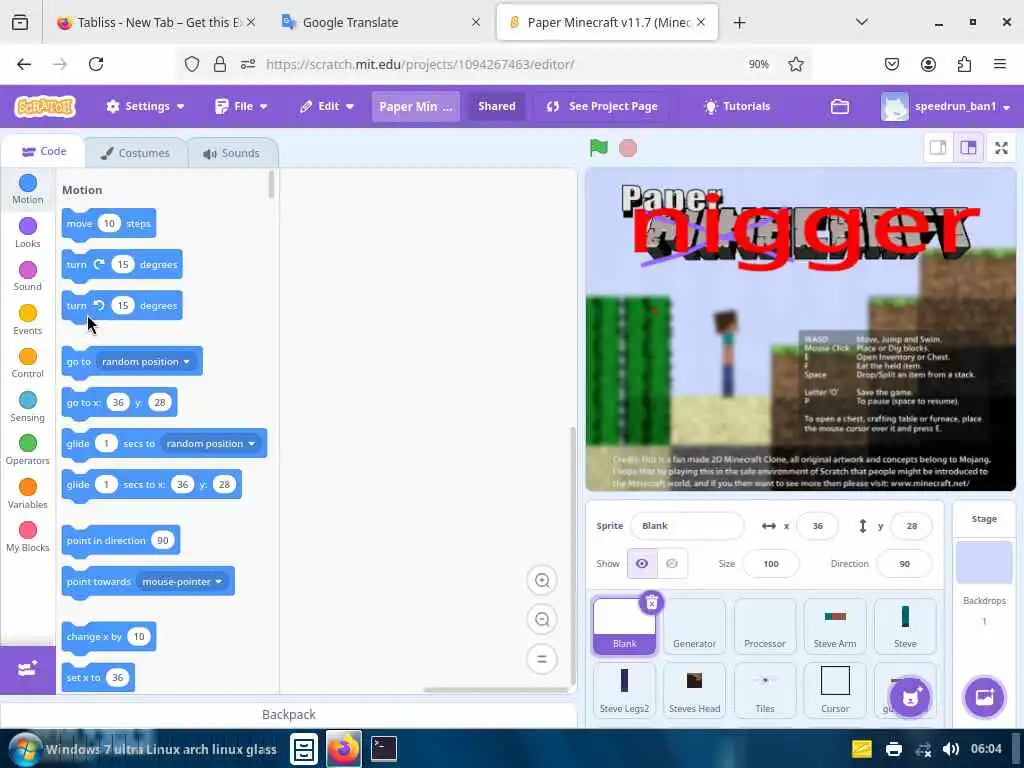Switch to the Code tab
This screenshot has width=1024, height=768.
(44, 152)
